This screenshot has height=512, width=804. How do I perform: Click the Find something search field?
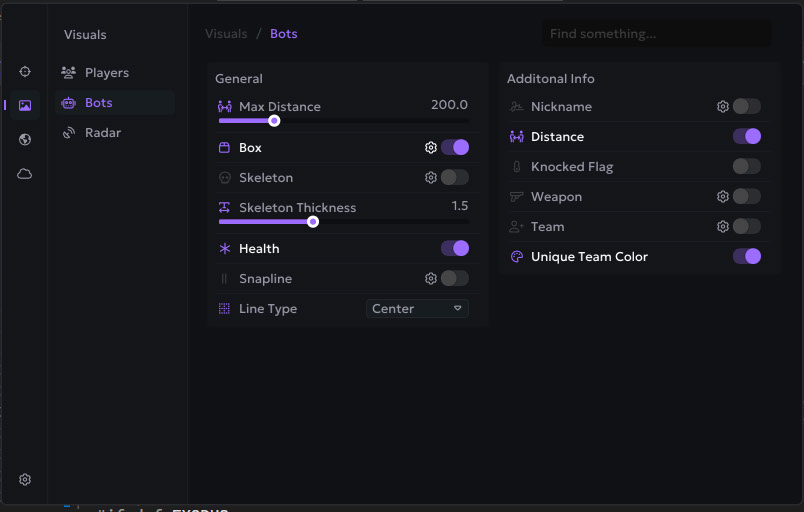(x=656, y=34)
